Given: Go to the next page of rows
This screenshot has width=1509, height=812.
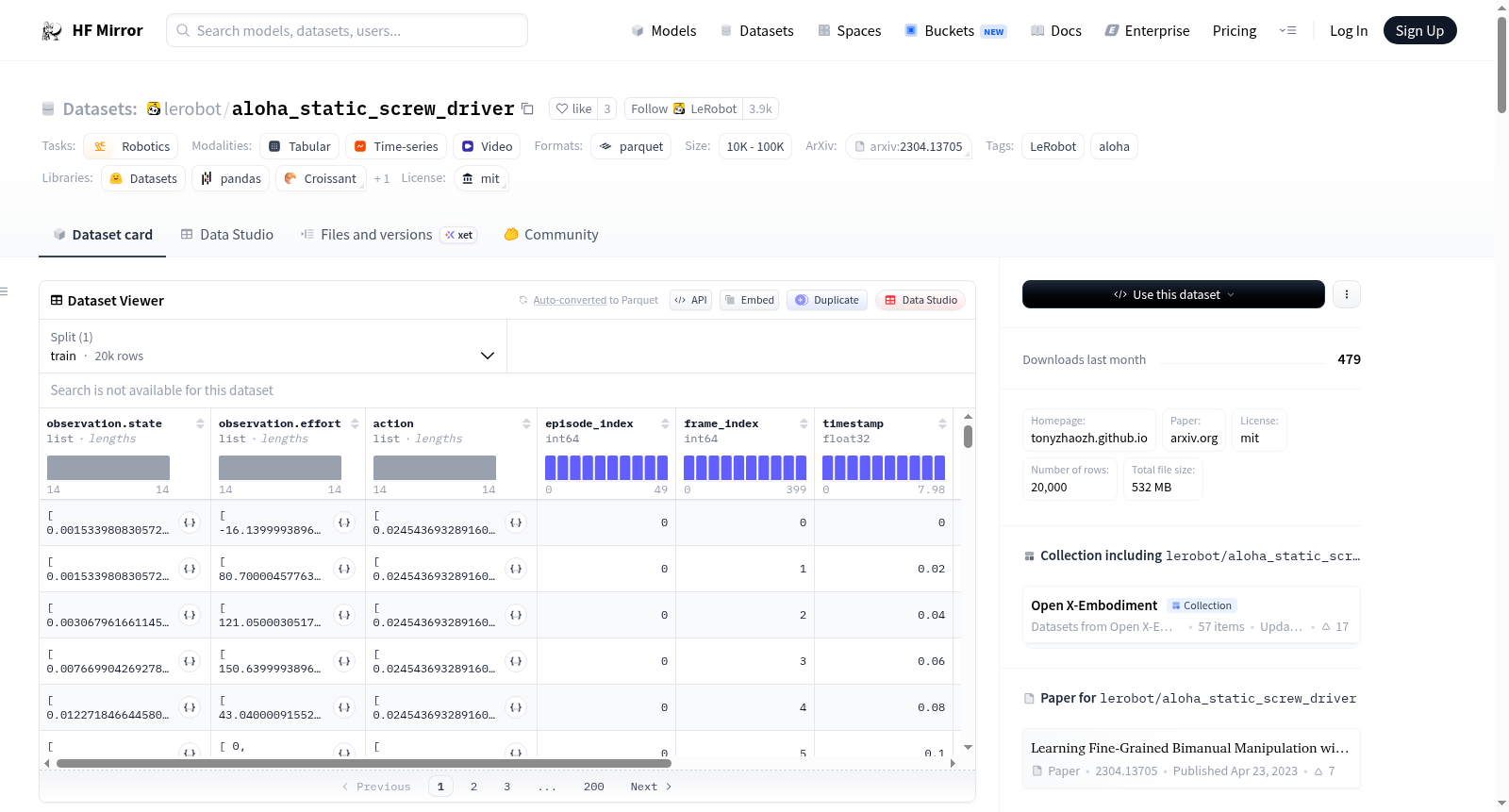Looking at the screenshot, I should coord(651,787).
